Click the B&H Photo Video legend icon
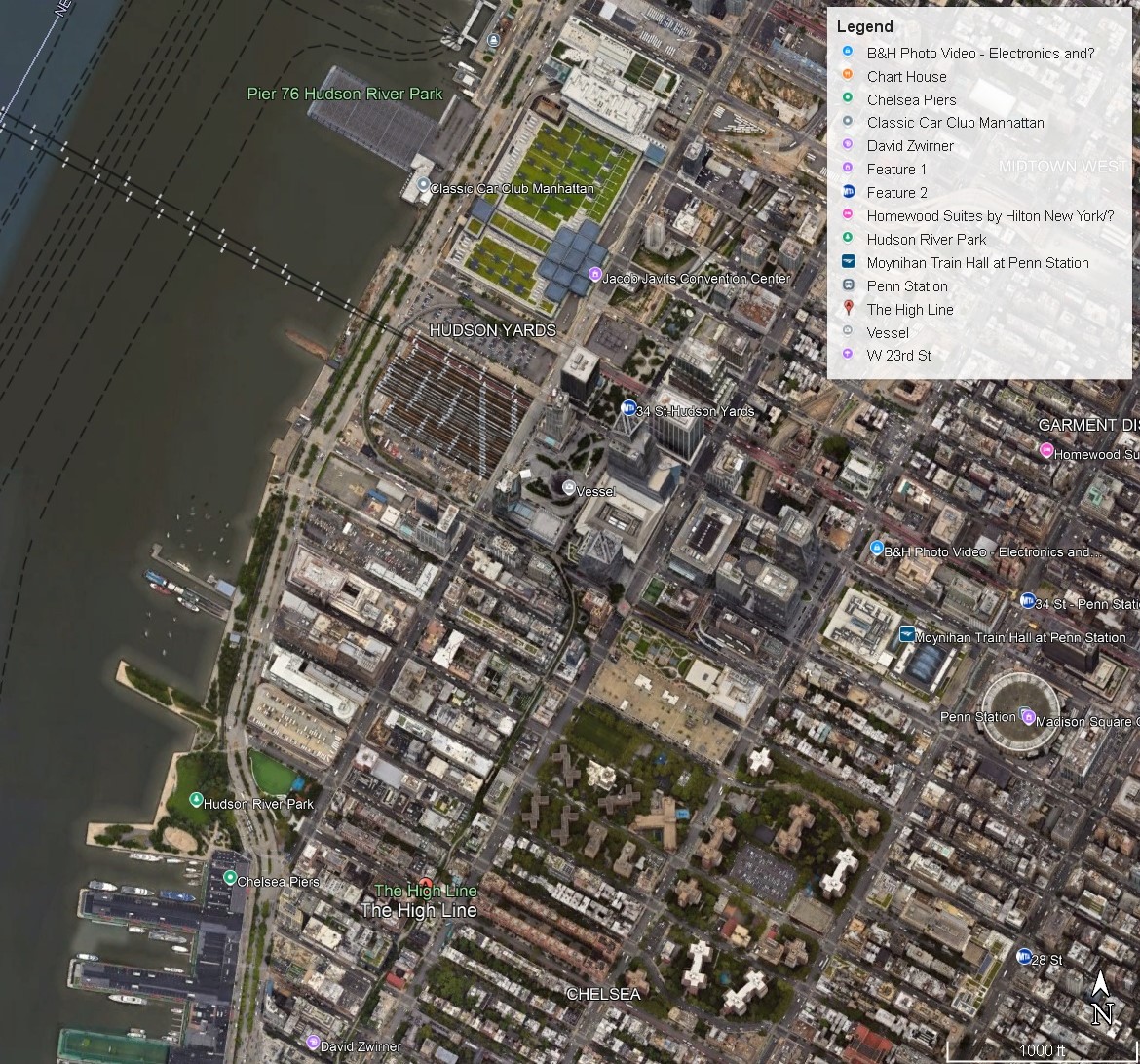Screen dimensions: 1140x1064 tap(848, 52)
